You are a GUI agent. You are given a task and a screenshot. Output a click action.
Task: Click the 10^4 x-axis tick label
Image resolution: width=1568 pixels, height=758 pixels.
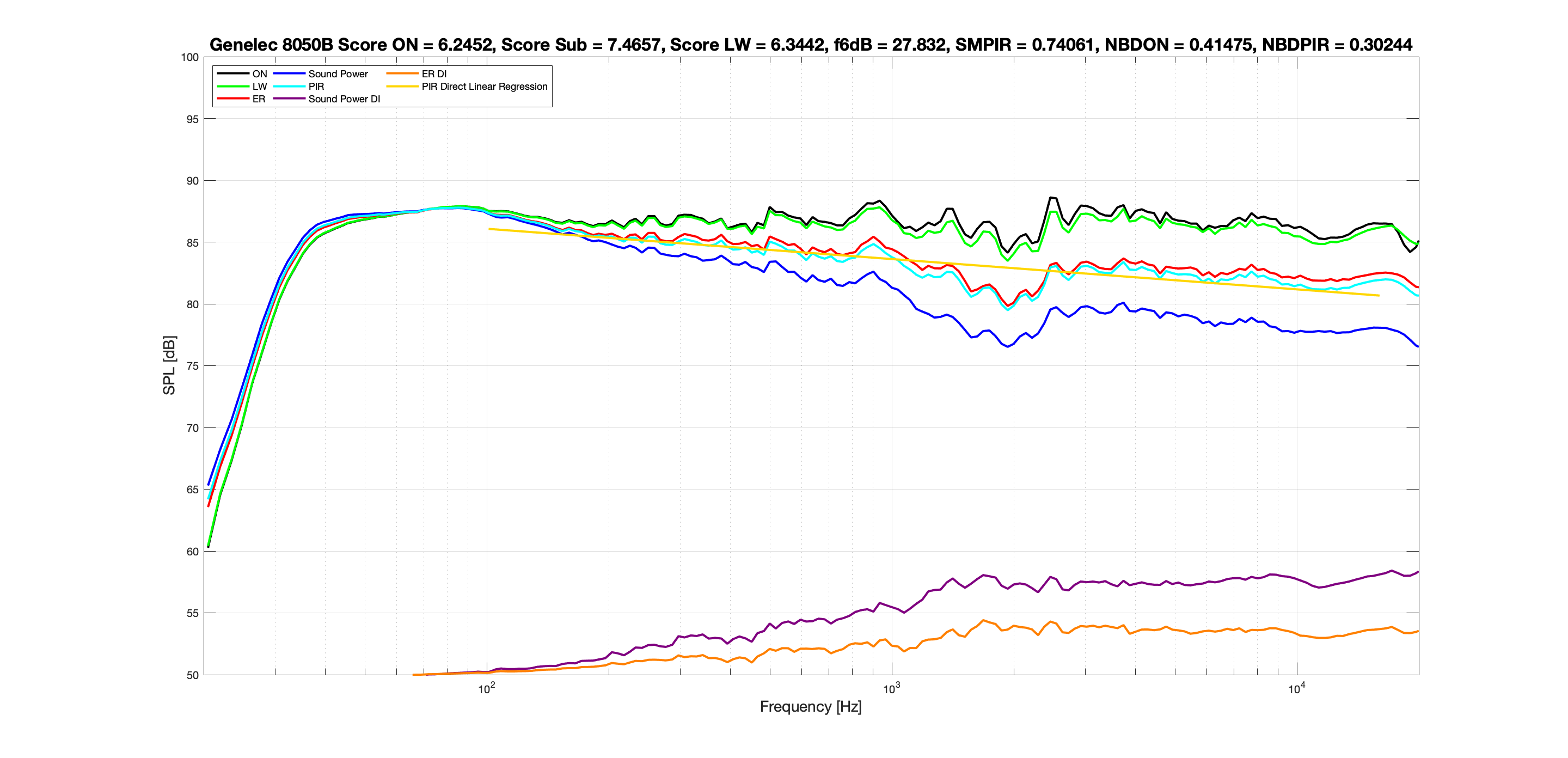pos(1296,689)
